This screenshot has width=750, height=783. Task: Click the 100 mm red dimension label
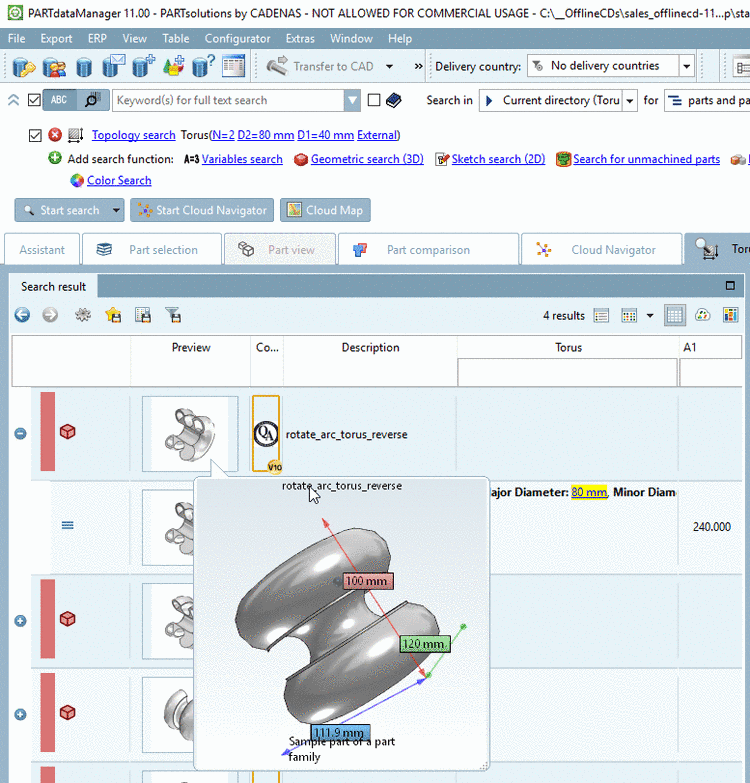[367, 581]
